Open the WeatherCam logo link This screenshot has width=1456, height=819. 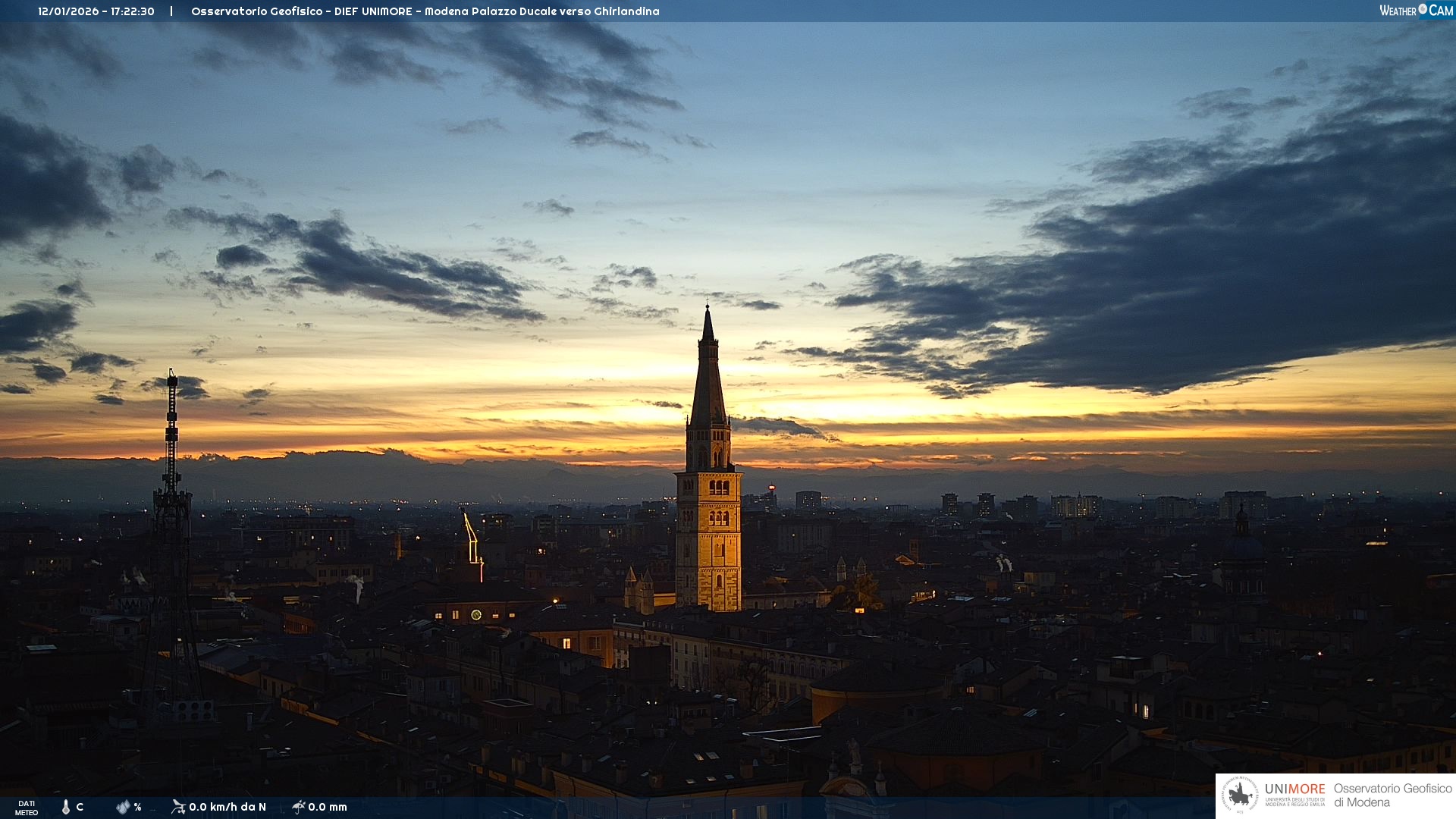tap(1415, 11)
